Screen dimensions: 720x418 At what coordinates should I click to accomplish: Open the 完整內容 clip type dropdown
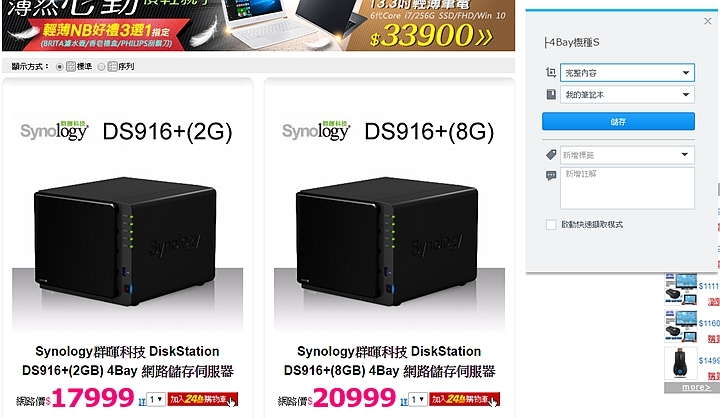pos(627,73)
